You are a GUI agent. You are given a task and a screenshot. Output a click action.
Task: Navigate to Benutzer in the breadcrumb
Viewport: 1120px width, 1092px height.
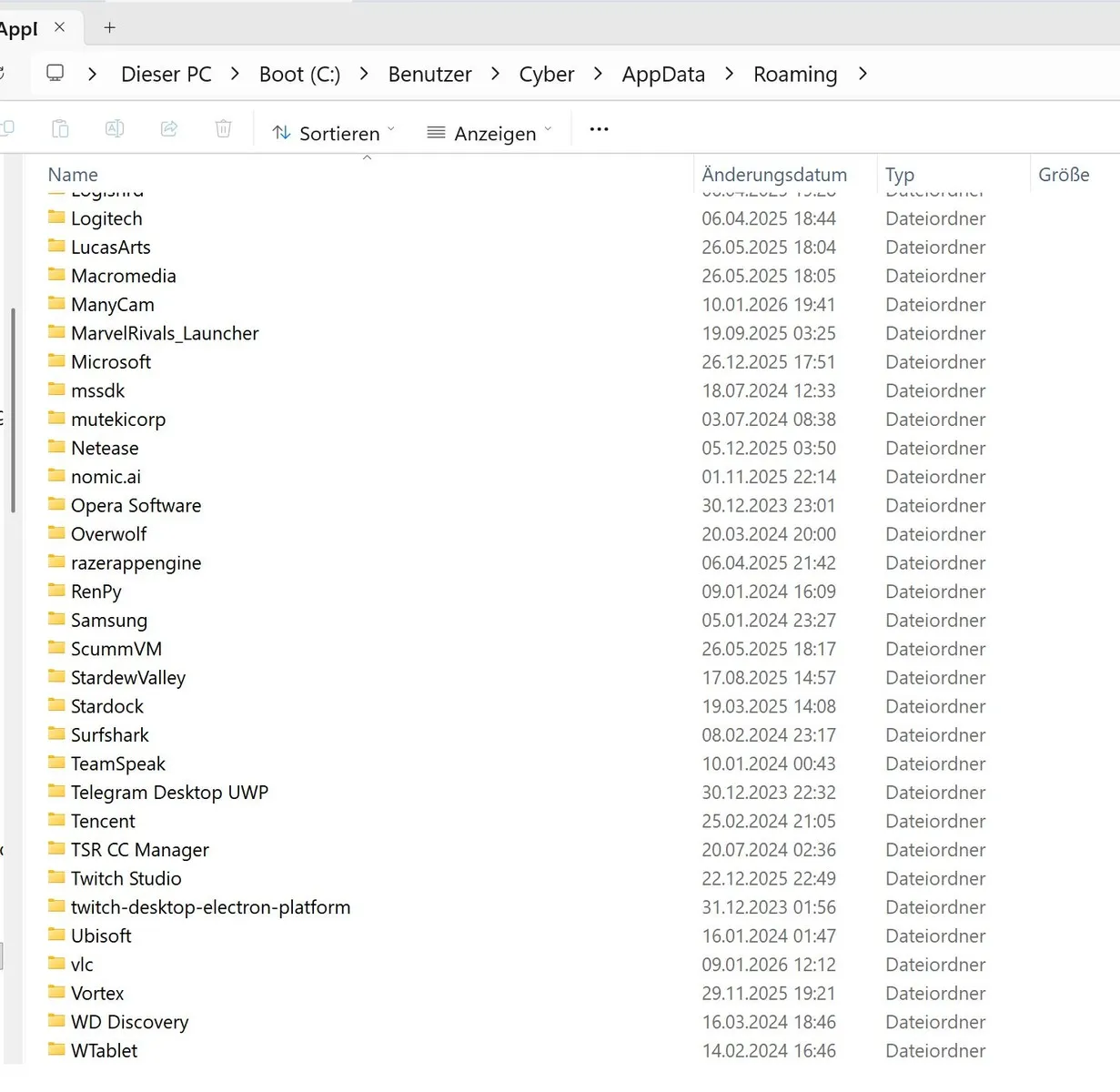tap(429, 74)
